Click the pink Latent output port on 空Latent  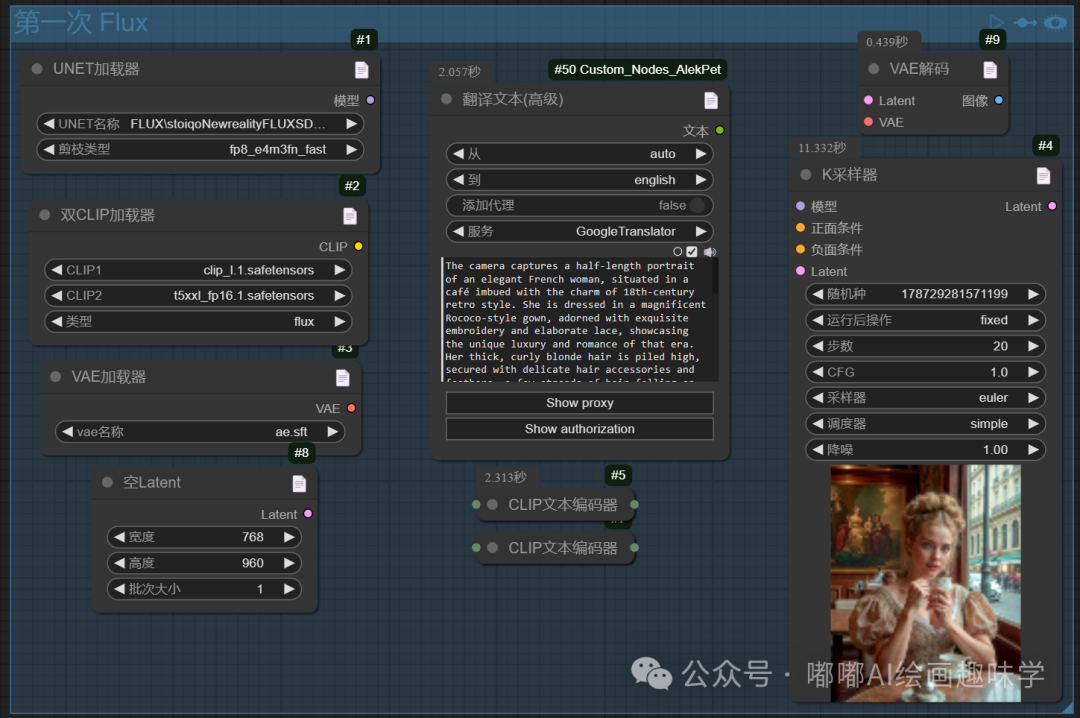click(x=308, y=513)
